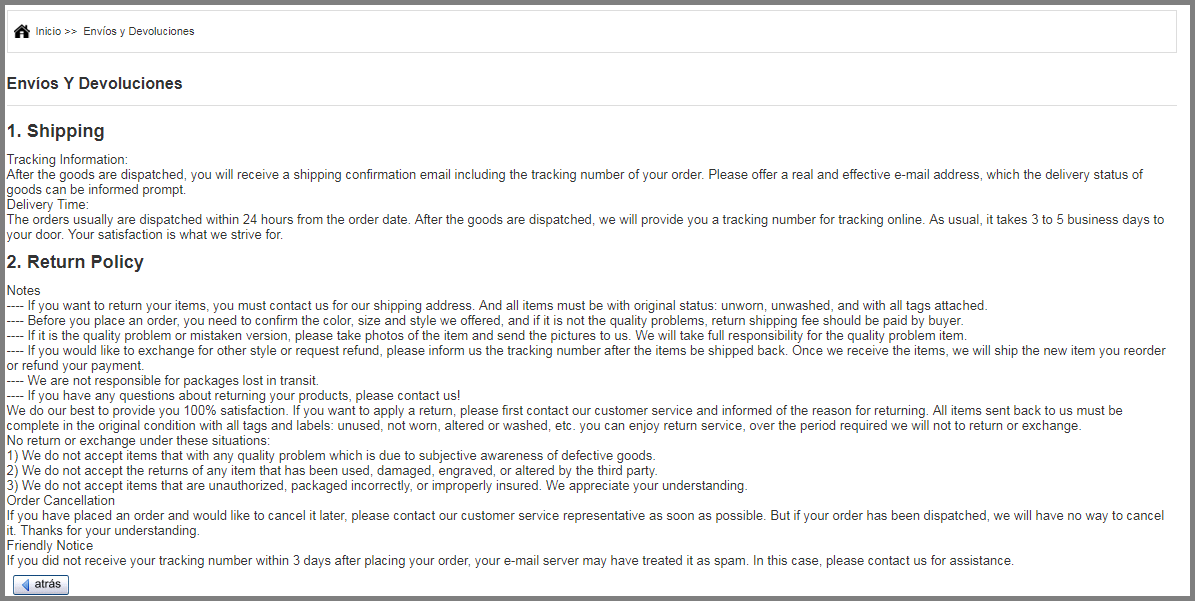Click rule 3 about unauthorized items
Viewport: 1195px width, 601px height.
pyautogui.click(x=377, y=486)
